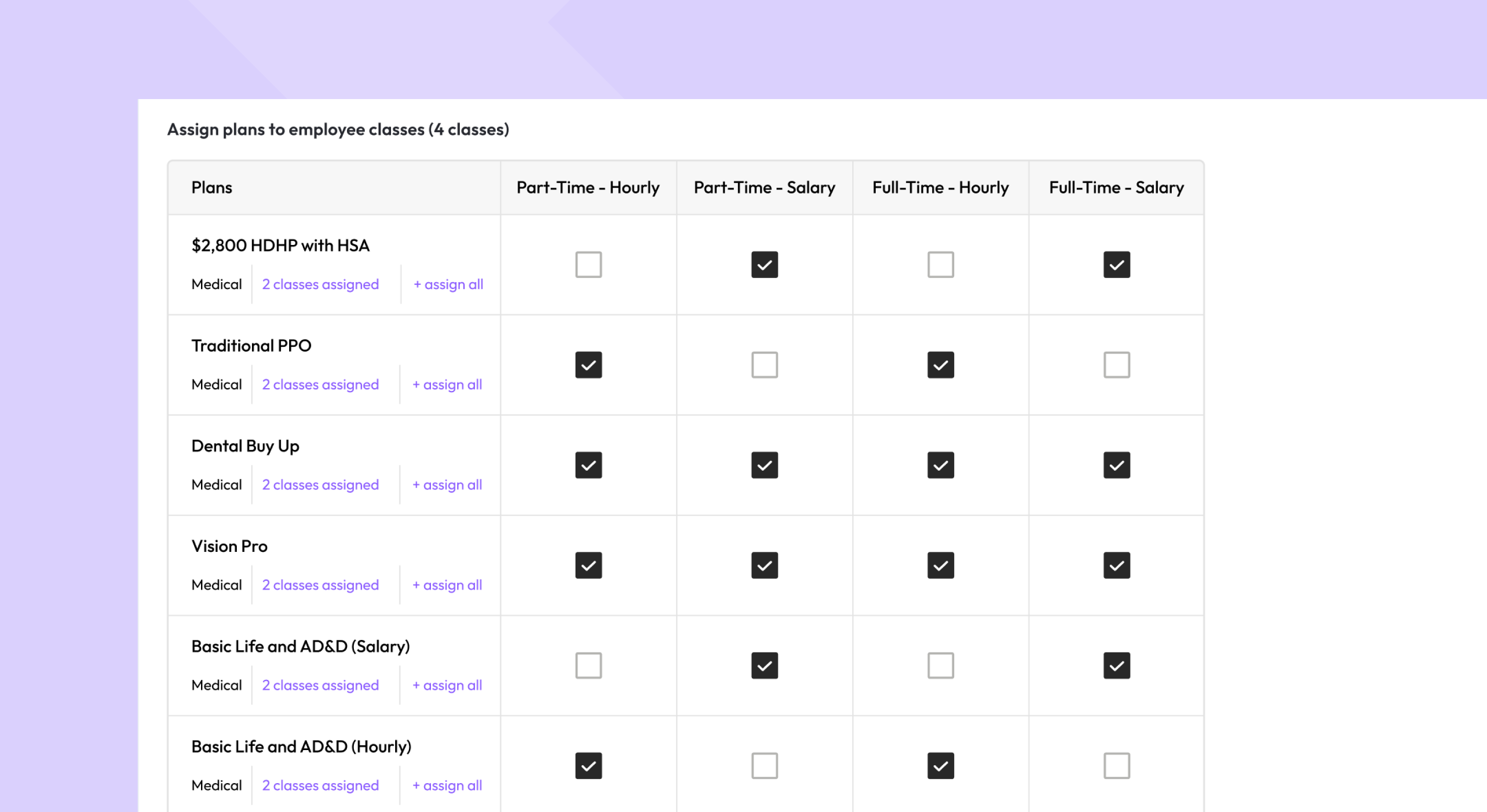This screenshot has height=812, width=1487.
Task: Open classes assigned link for Basic Life (Salary)
Action: (320, 685)
